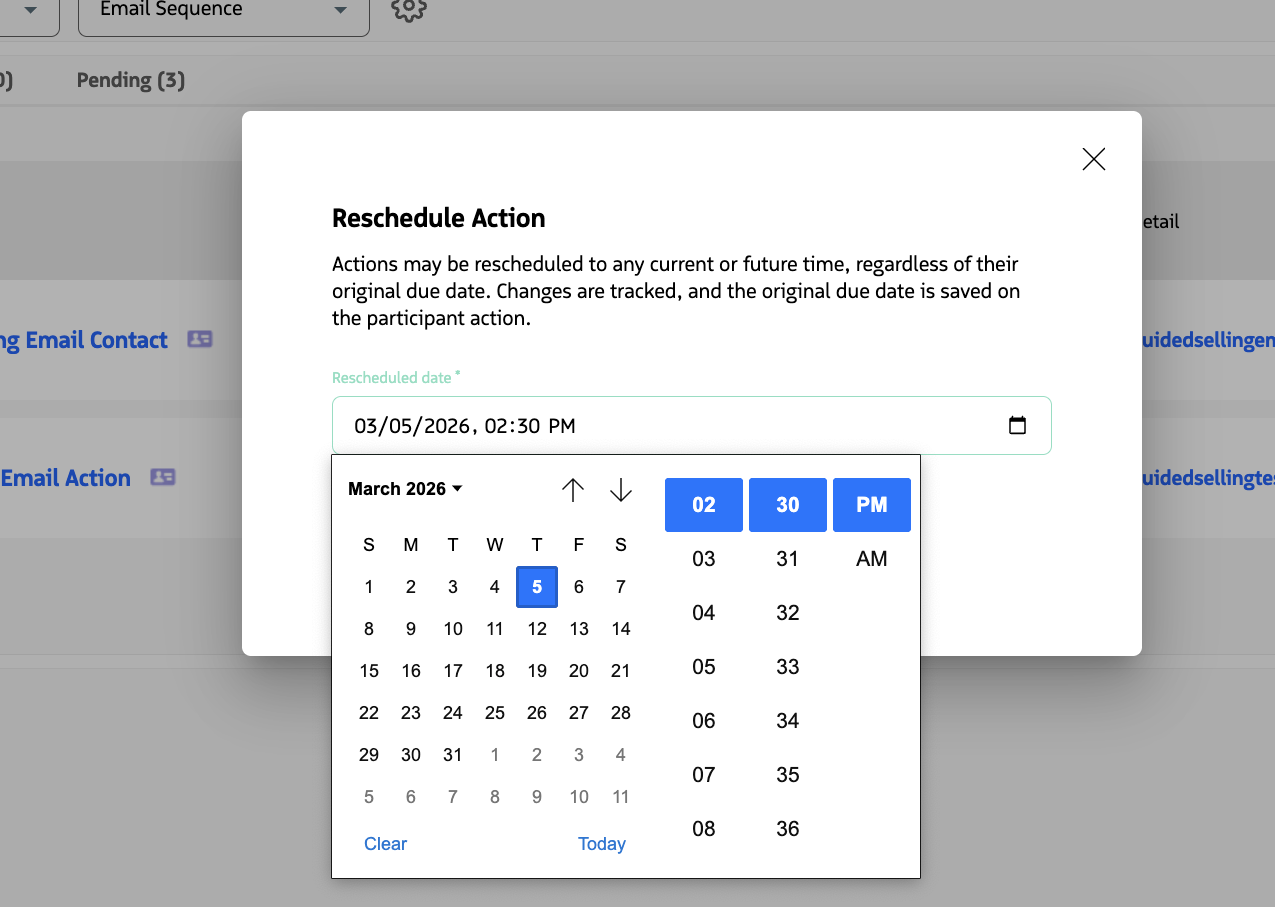Image resolution: width=1275 pixels, height=907 pixels.
Task: Click inside the Rescheduled date input field
Action: 600,425
